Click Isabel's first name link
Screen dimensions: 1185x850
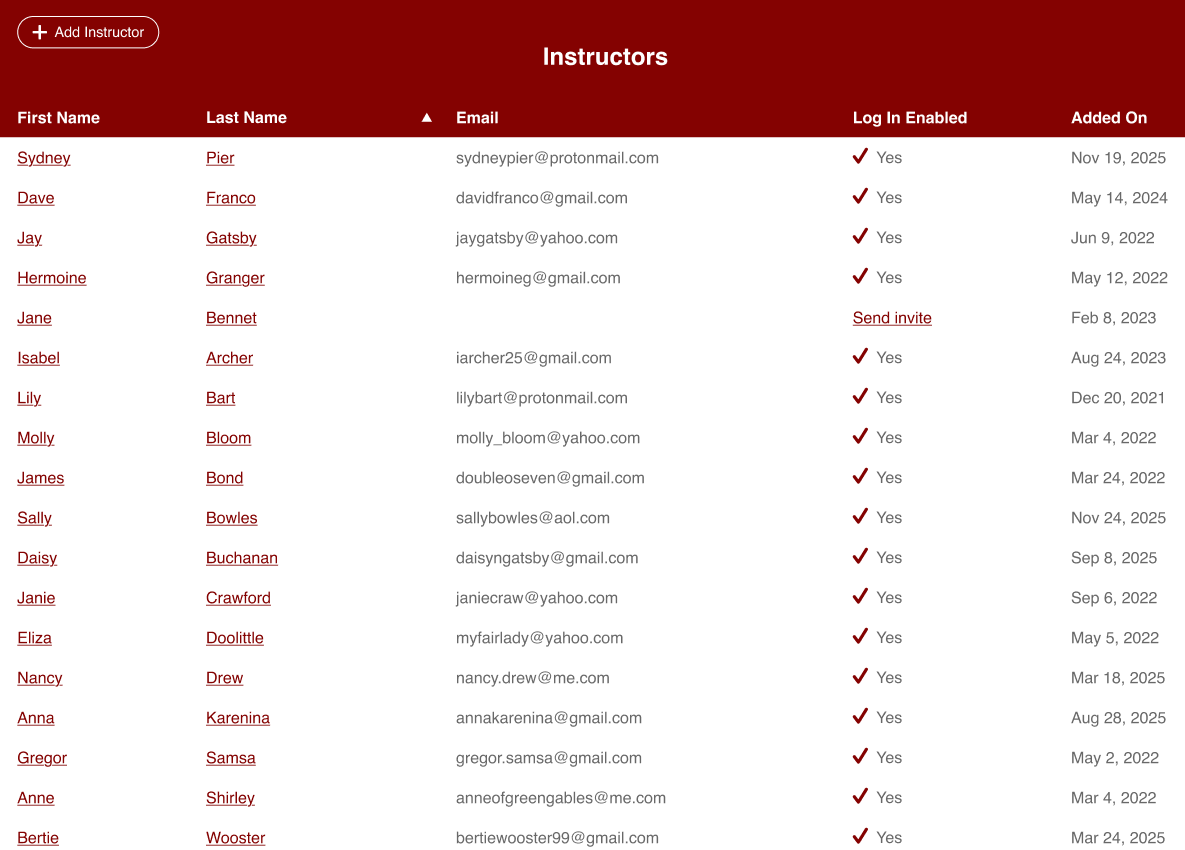click(38, 357)
